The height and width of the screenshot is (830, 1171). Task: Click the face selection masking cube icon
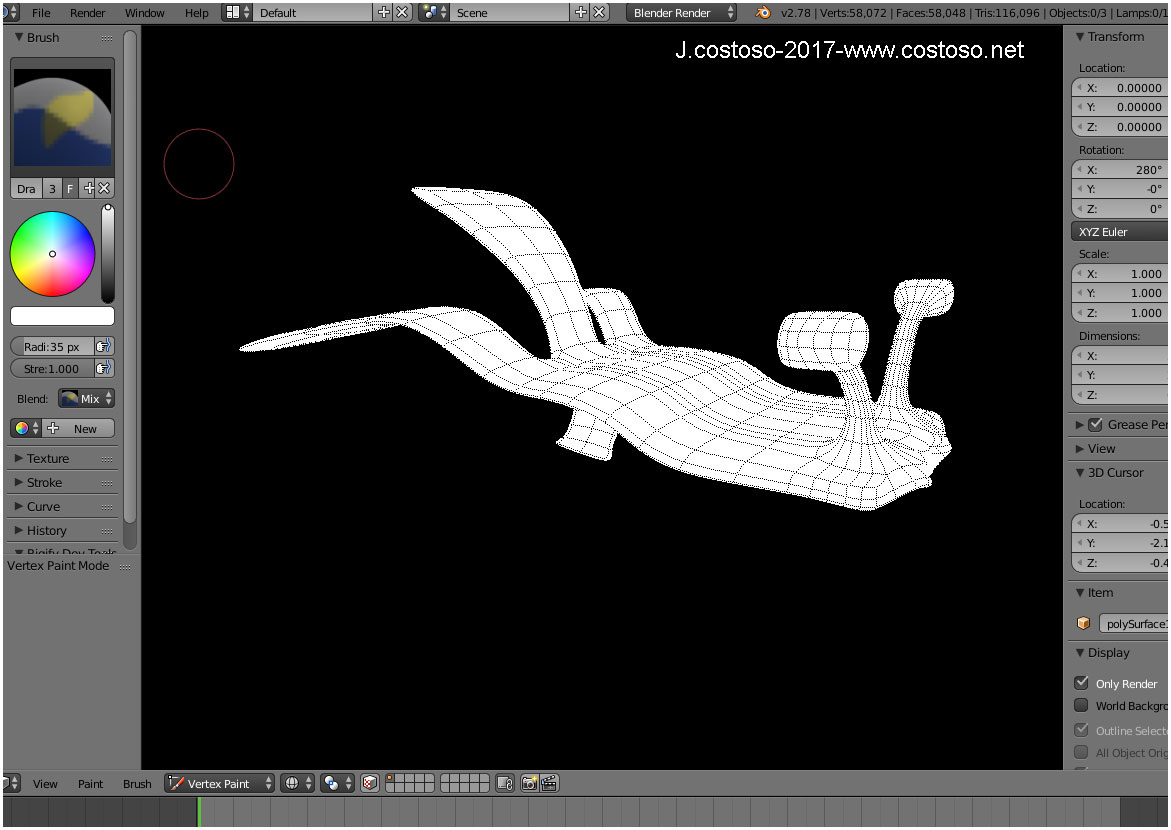click(x=369, y=784)
